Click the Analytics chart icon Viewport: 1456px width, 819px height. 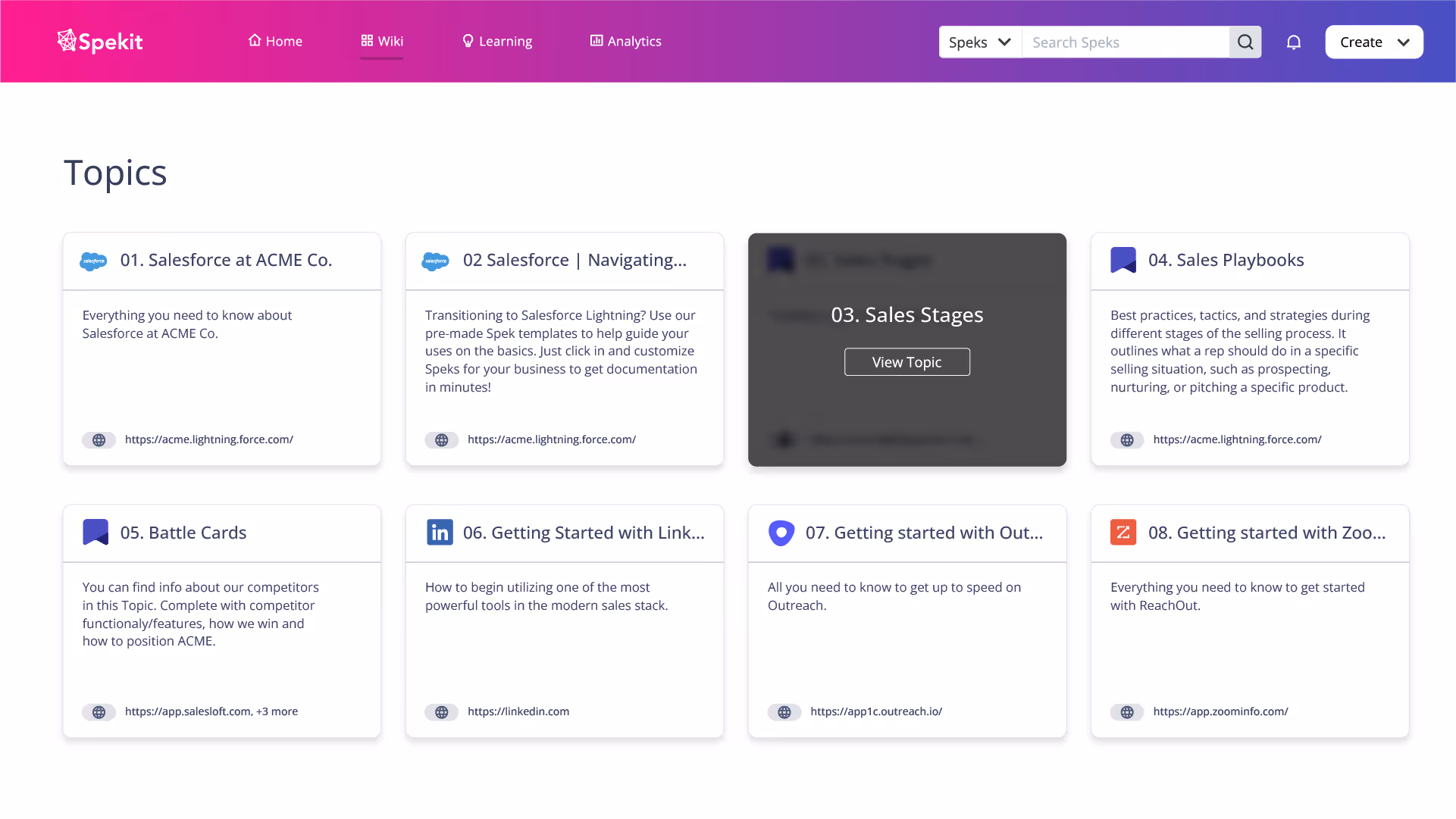596,40
